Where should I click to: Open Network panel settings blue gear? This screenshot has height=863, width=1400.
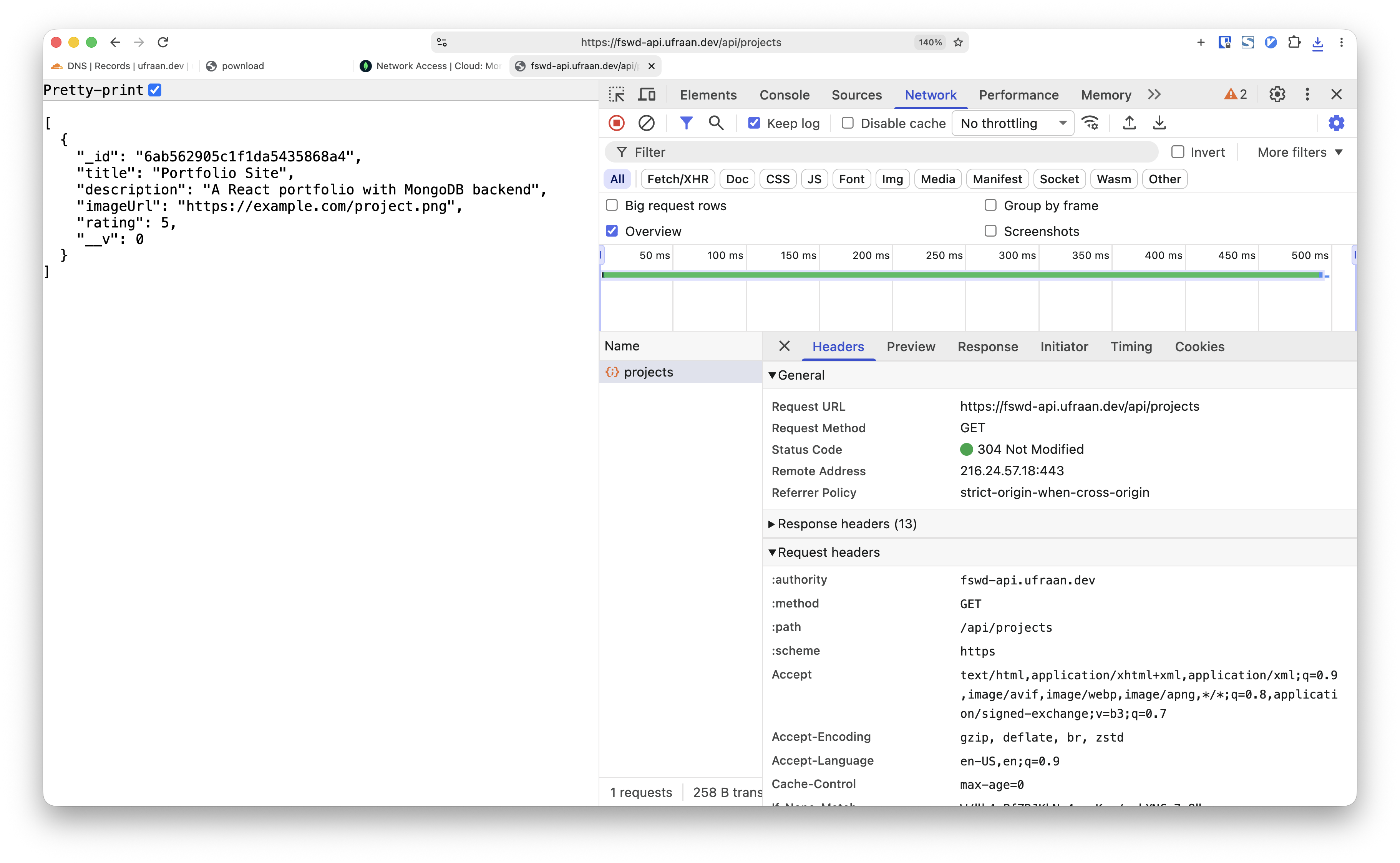tap(1336, 123)
